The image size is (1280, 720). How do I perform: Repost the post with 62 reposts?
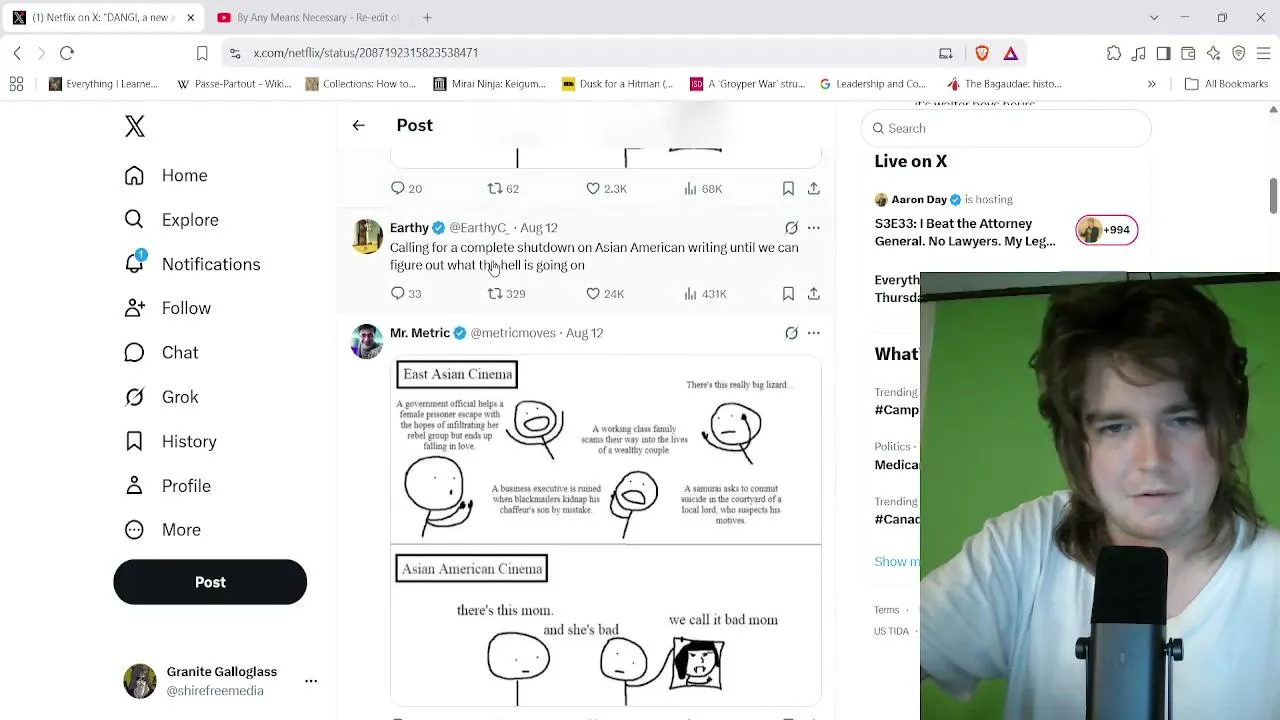coord(503,188)
